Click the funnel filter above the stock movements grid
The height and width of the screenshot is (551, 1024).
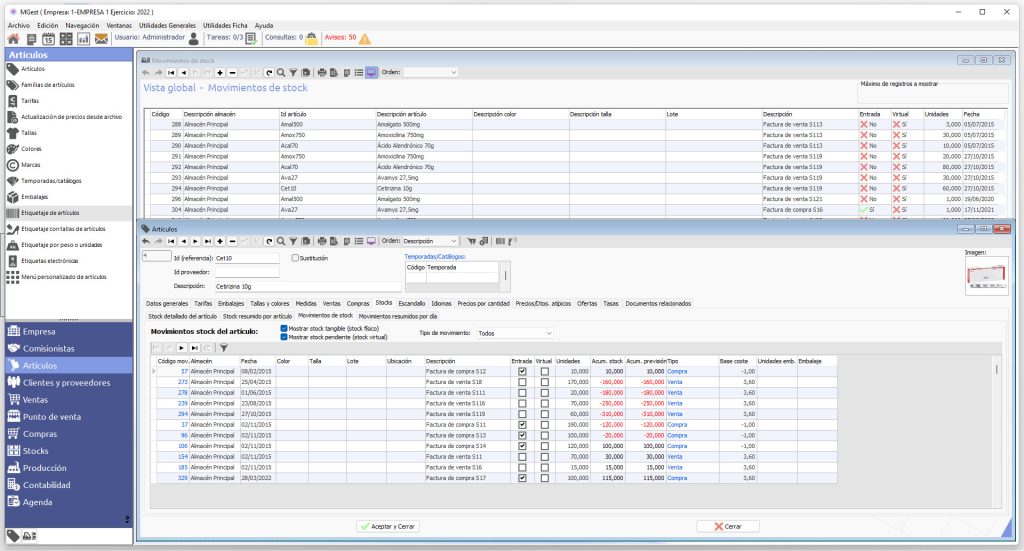[x=223, y=348]
